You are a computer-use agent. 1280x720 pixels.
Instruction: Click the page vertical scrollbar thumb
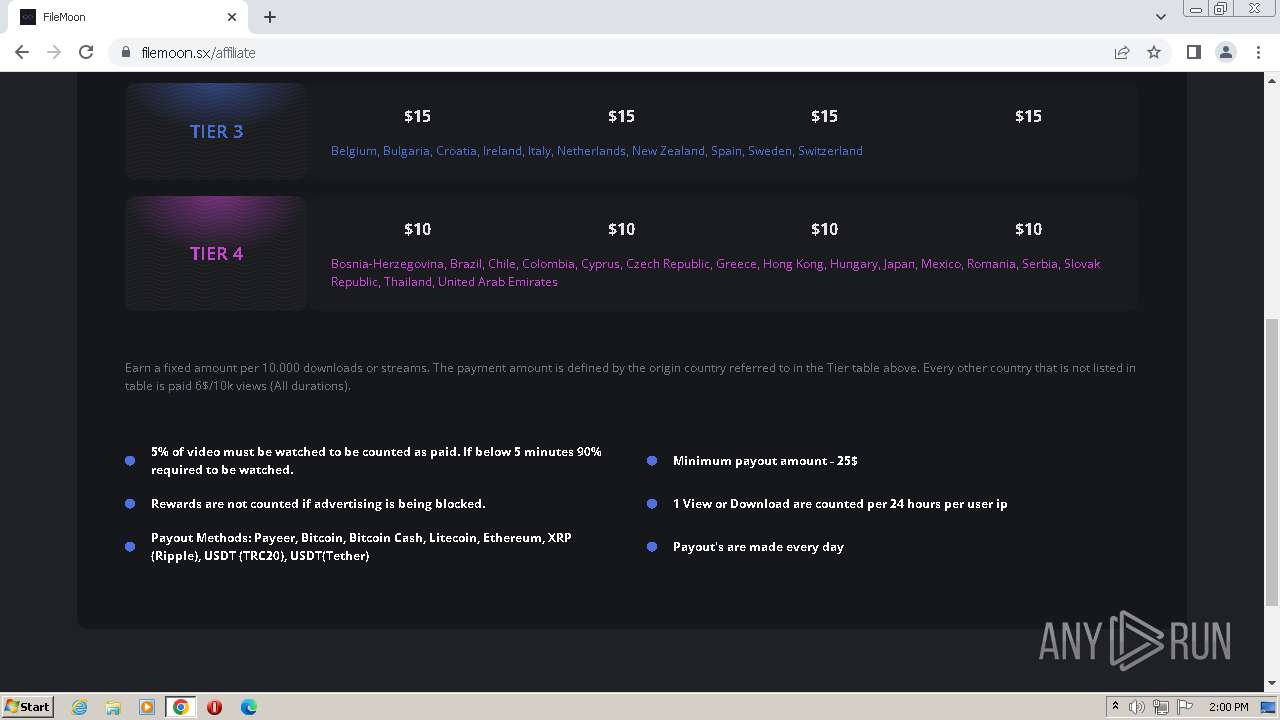[1272, 462]
